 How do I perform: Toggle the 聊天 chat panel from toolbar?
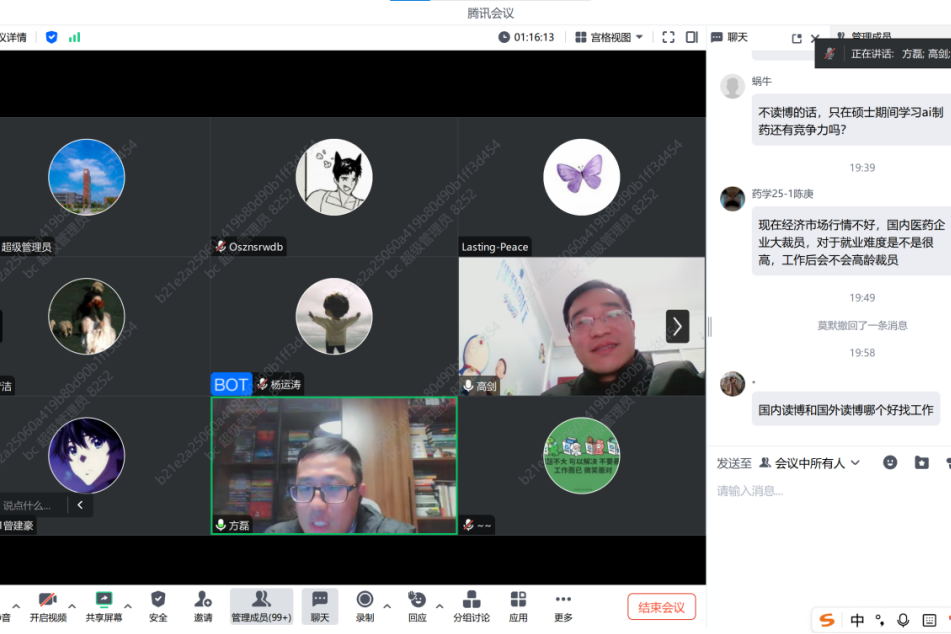[319, 605]
